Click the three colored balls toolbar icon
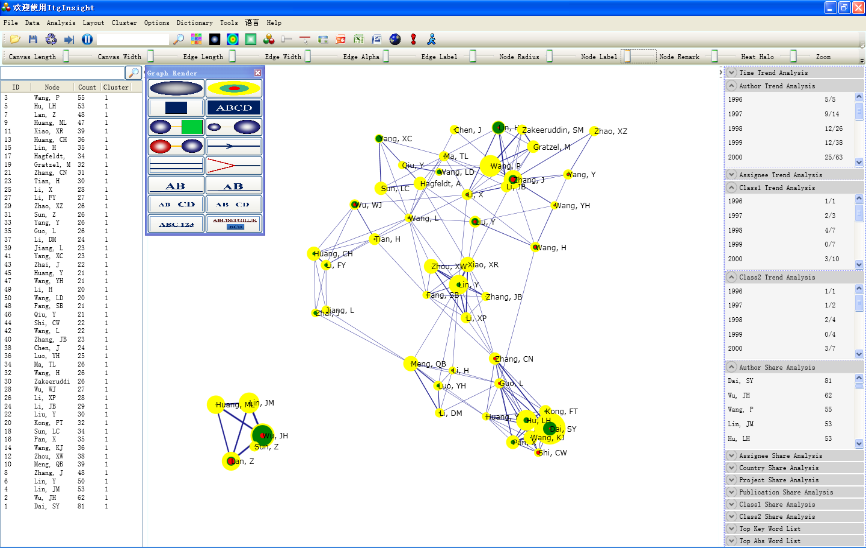This screenshot has width=866, height=548. tap(269, 39)
